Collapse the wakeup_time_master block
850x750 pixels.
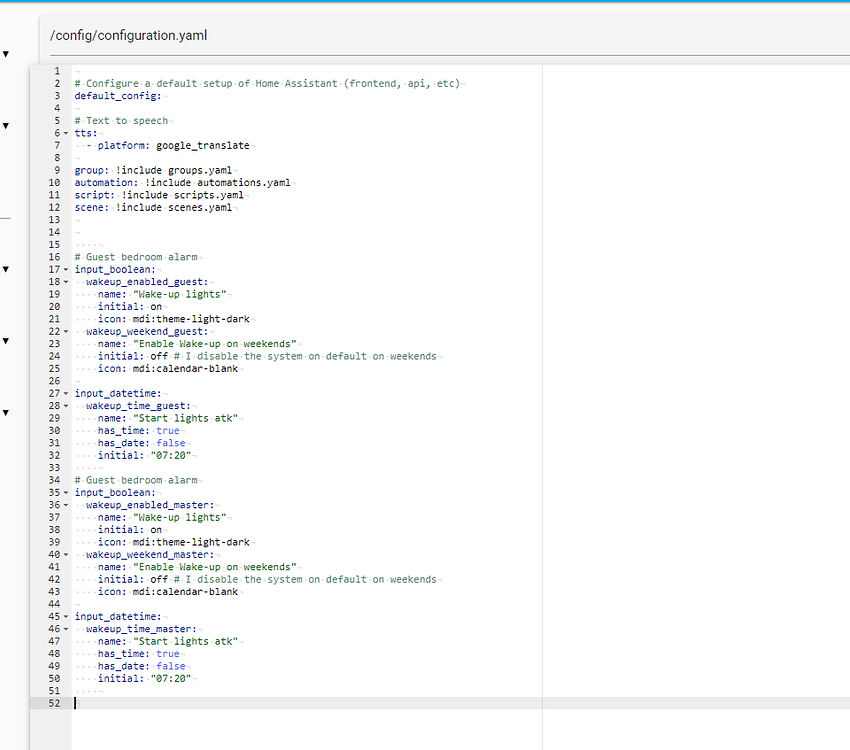click(x=64, y=628)
